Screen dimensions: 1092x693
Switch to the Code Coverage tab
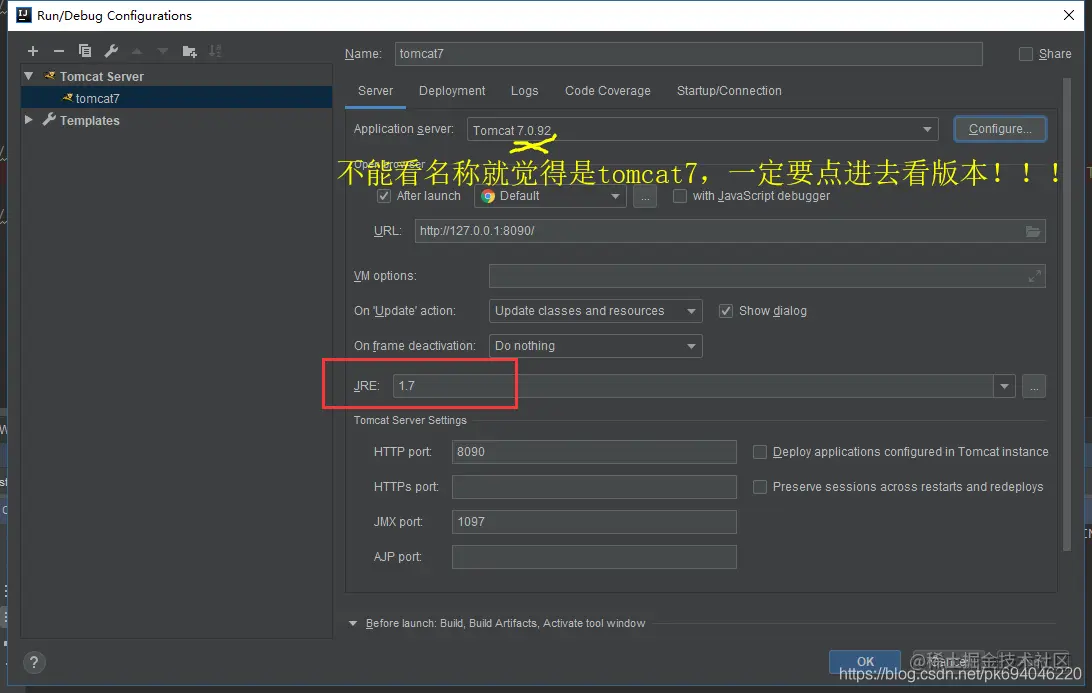(608, 91)
